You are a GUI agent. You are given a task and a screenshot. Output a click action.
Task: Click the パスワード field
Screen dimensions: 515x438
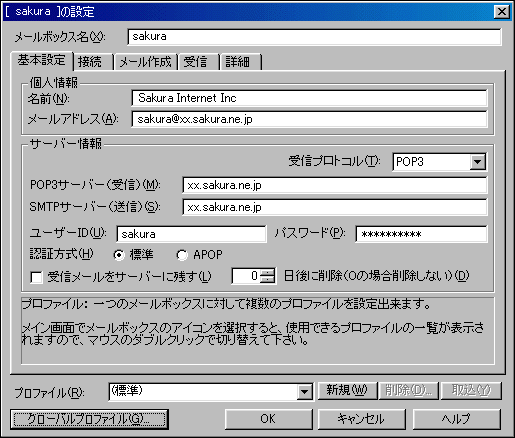tap(421, 234)
